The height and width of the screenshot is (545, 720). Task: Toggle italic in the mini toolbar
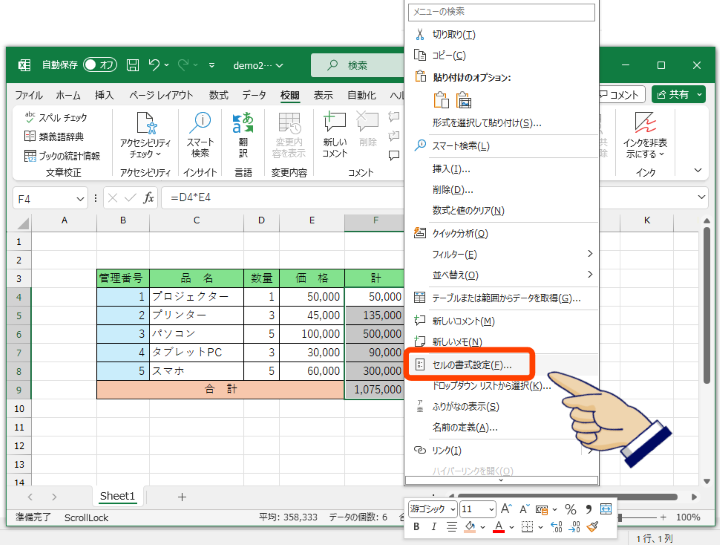click(433, 527)
